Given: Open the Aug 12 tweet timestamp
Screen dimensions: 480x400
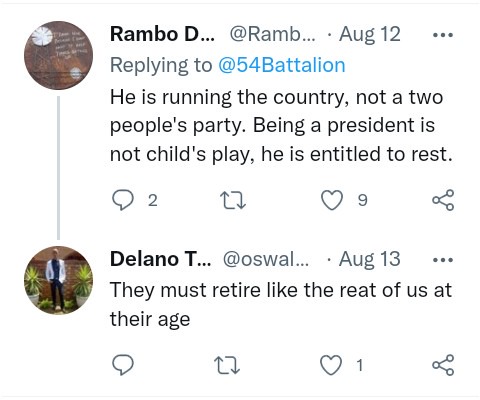Looking at the screenshot, I should (370, 34).
